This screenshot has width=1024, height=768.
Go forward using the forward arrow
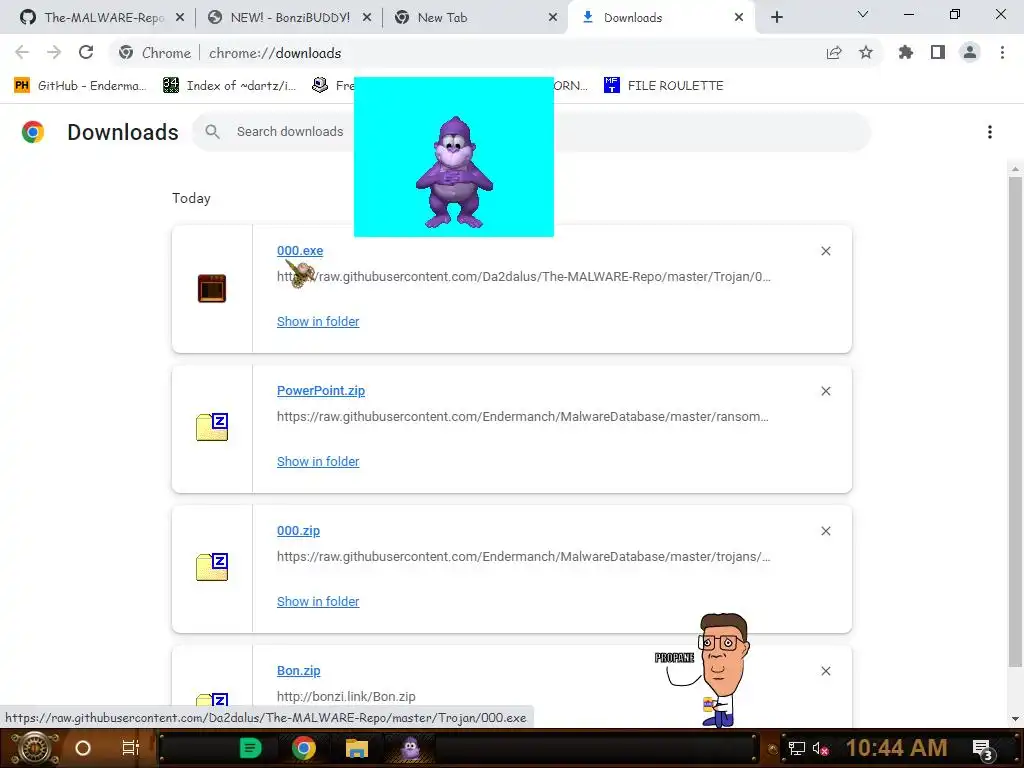pos(54,52)
